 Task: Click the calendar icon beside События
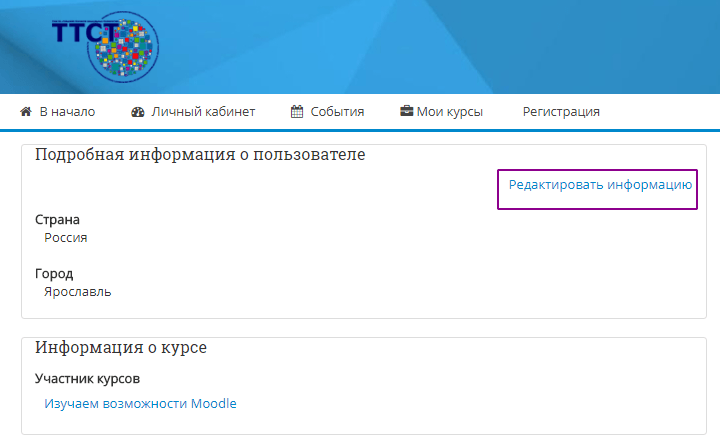click(x=297, y=112)
